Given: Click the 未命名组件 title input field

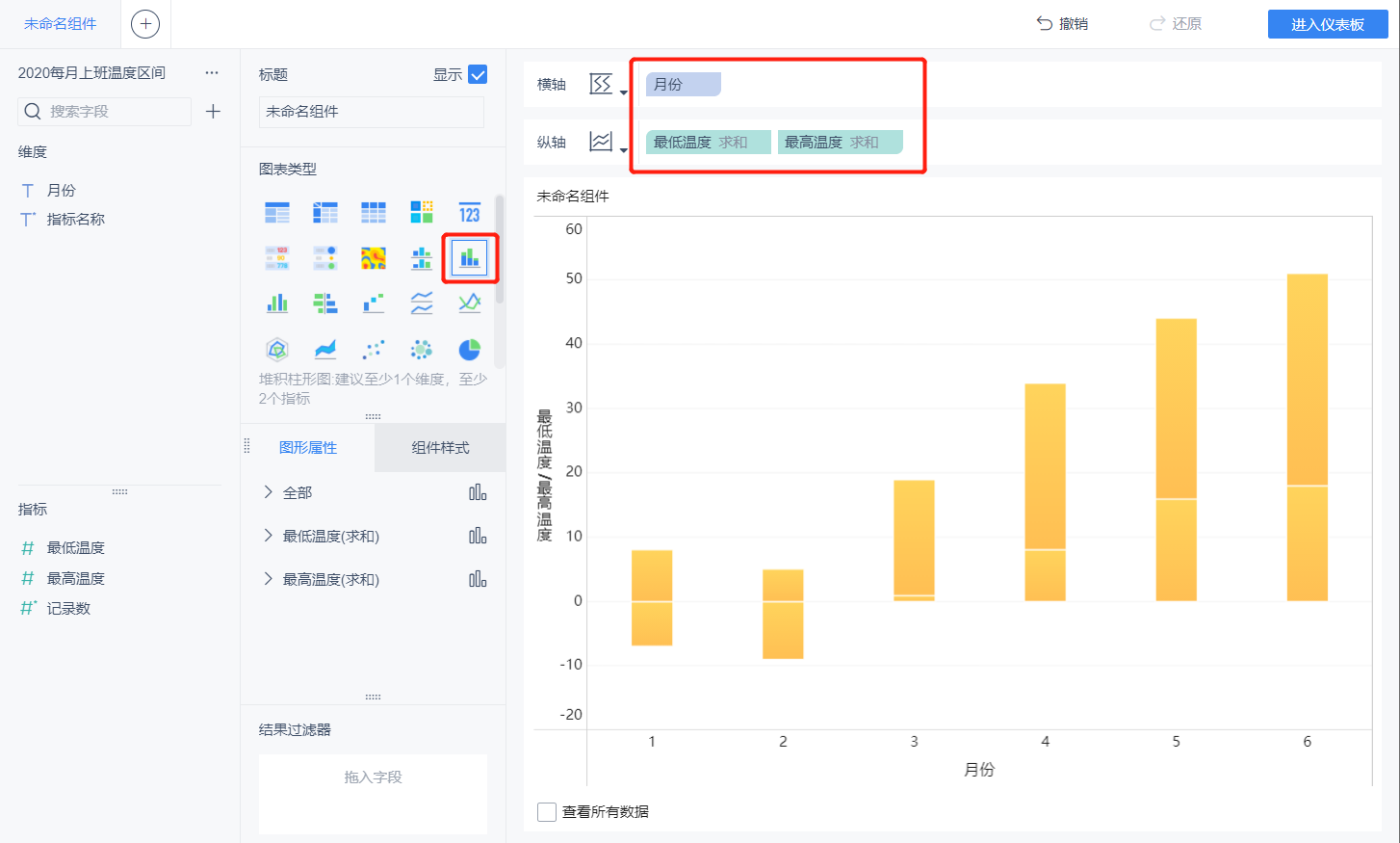Looking at the screenshot, I should click(372, 112).
